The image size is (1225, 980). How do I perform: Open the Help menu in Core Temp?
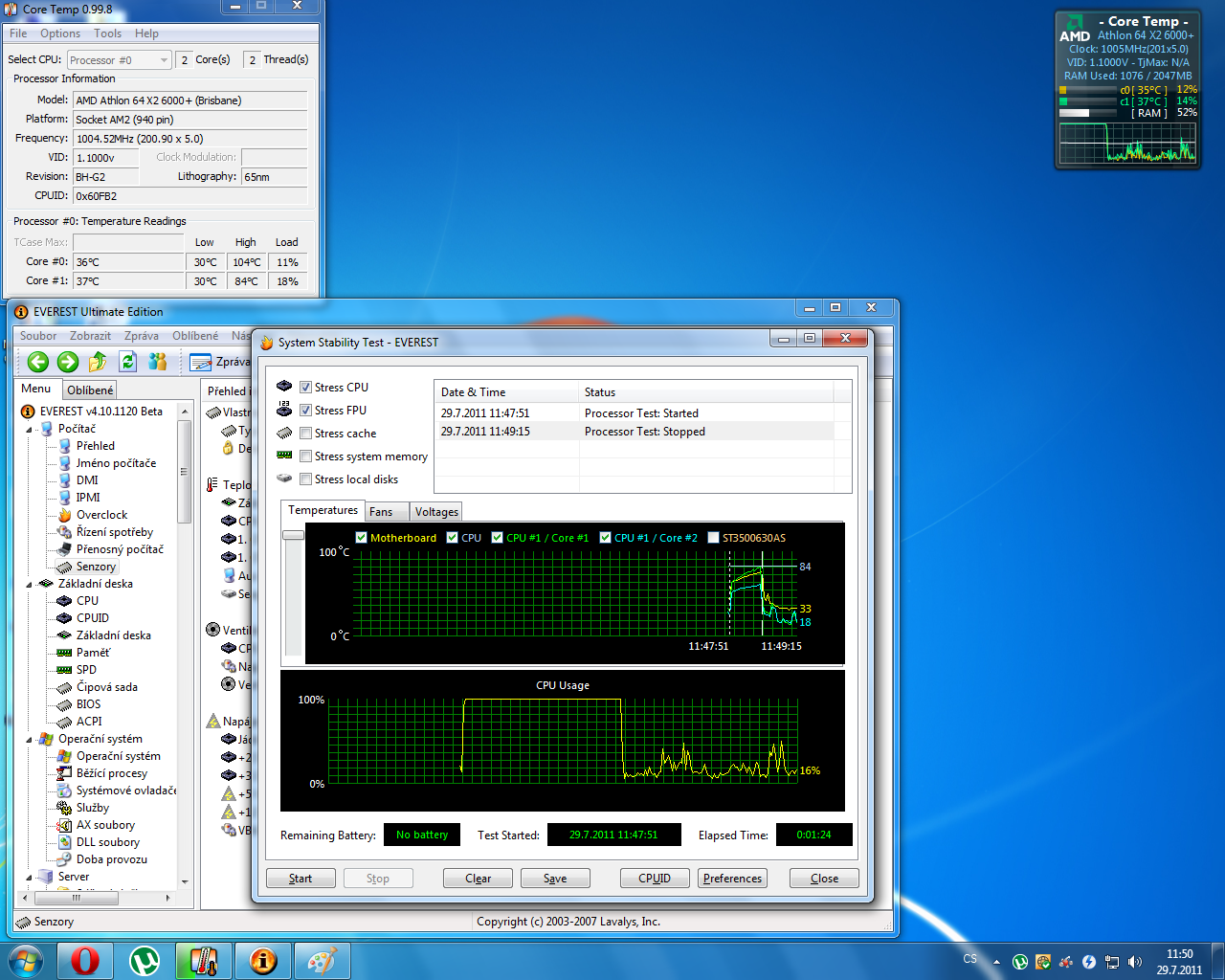point(146,33)
